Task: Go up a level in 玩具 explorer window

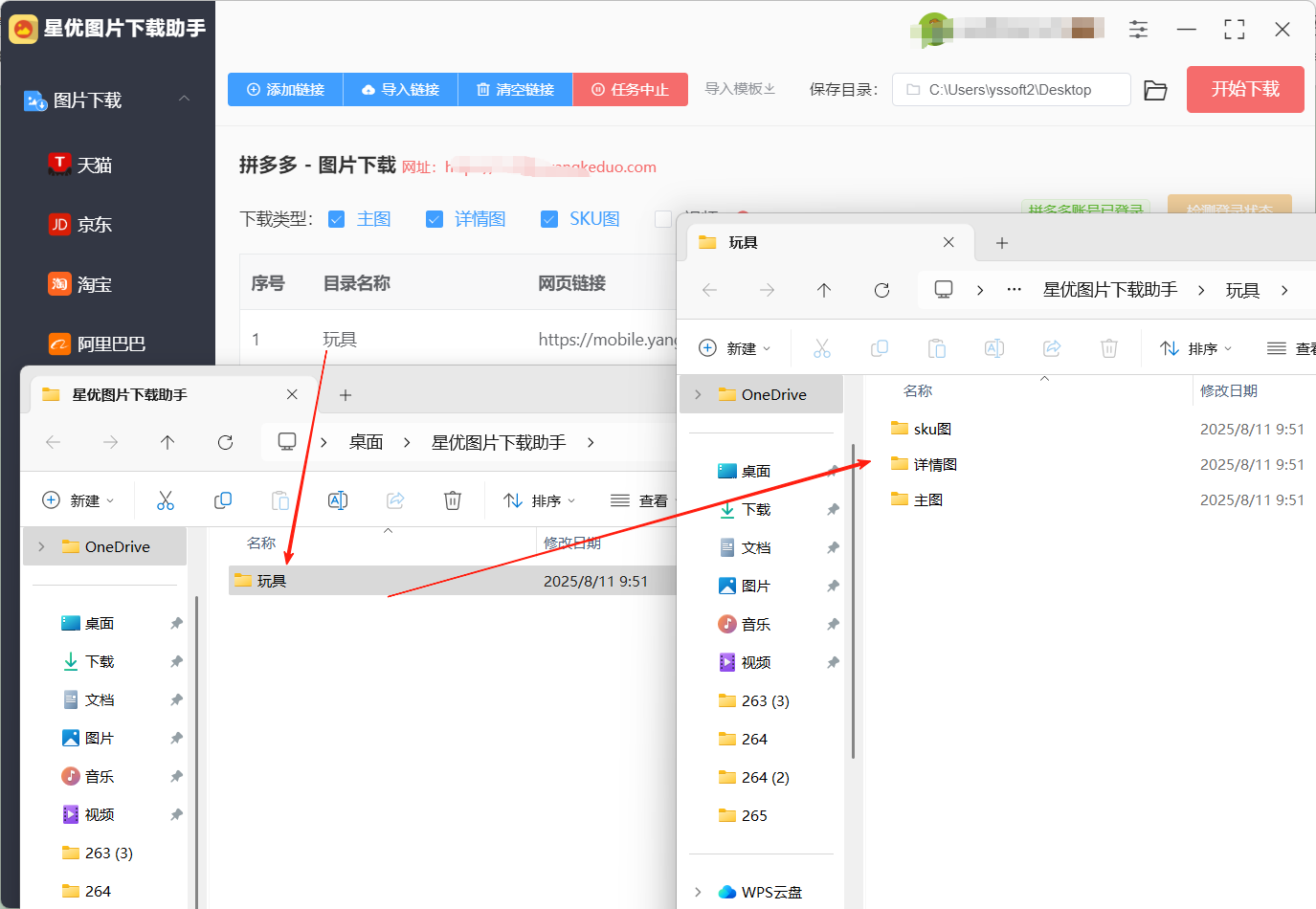Action: click(x=824, y=290)
